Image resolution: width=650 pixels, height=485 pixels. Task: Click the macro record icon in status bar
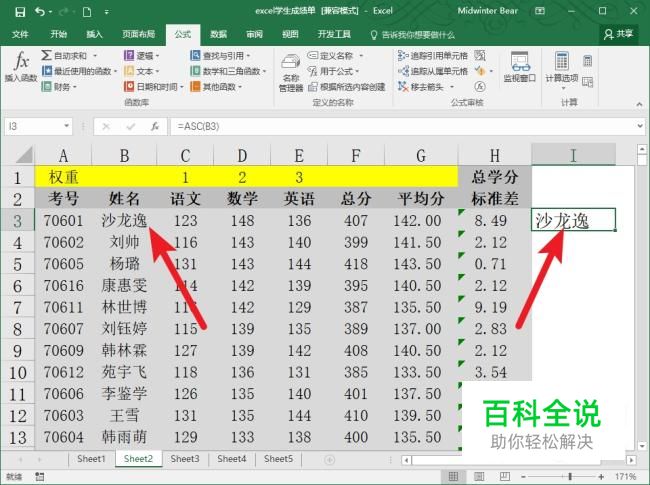[x=39, y=476]
